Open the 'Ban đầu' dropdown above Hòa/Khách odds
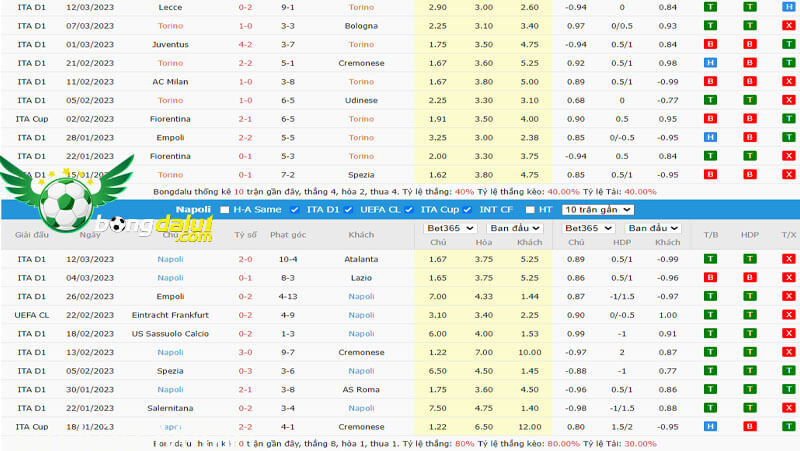Viewport: 800px width, 451px height. click(x=514, y=228)
